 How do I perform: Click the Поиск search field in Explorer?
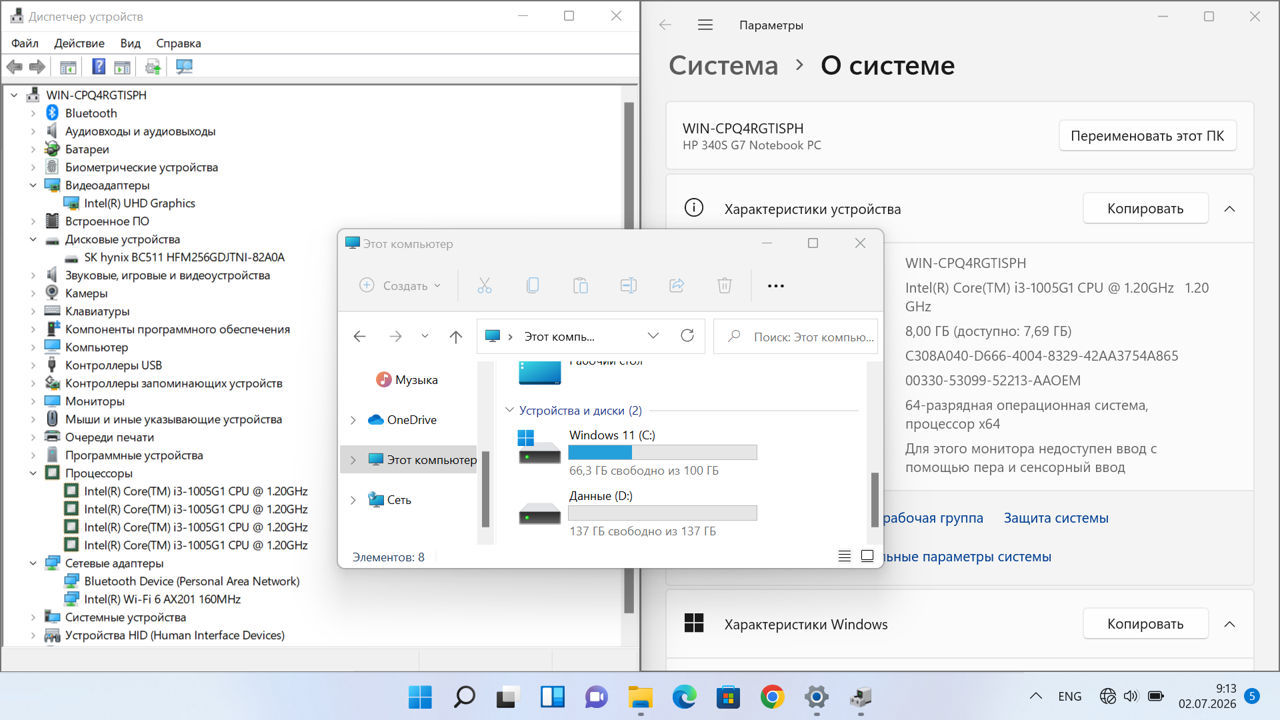click(x=796, y=337)
